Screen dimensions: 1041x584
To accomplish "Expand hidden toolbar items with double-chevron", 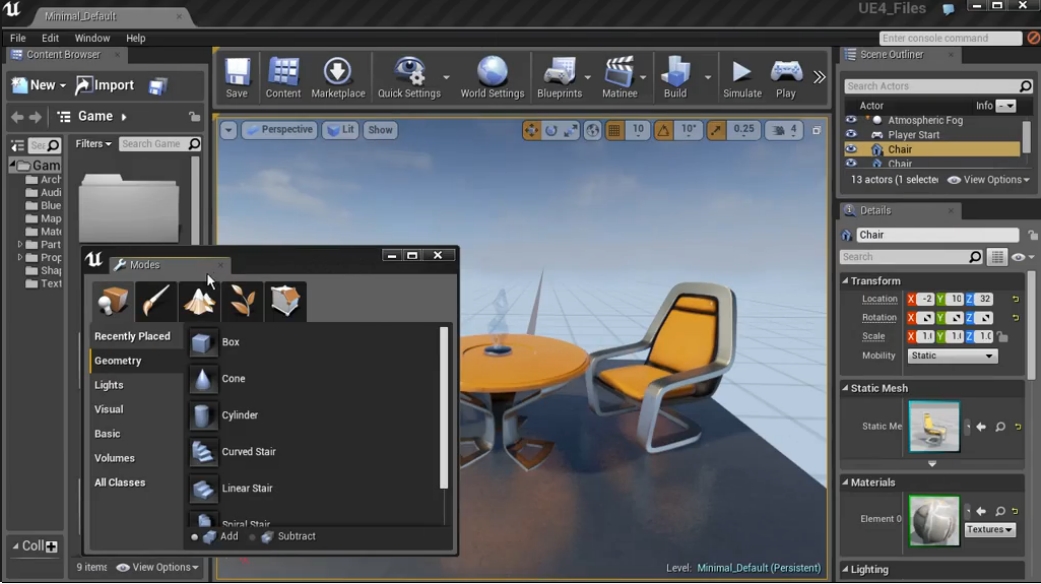I will click(819, 77).
